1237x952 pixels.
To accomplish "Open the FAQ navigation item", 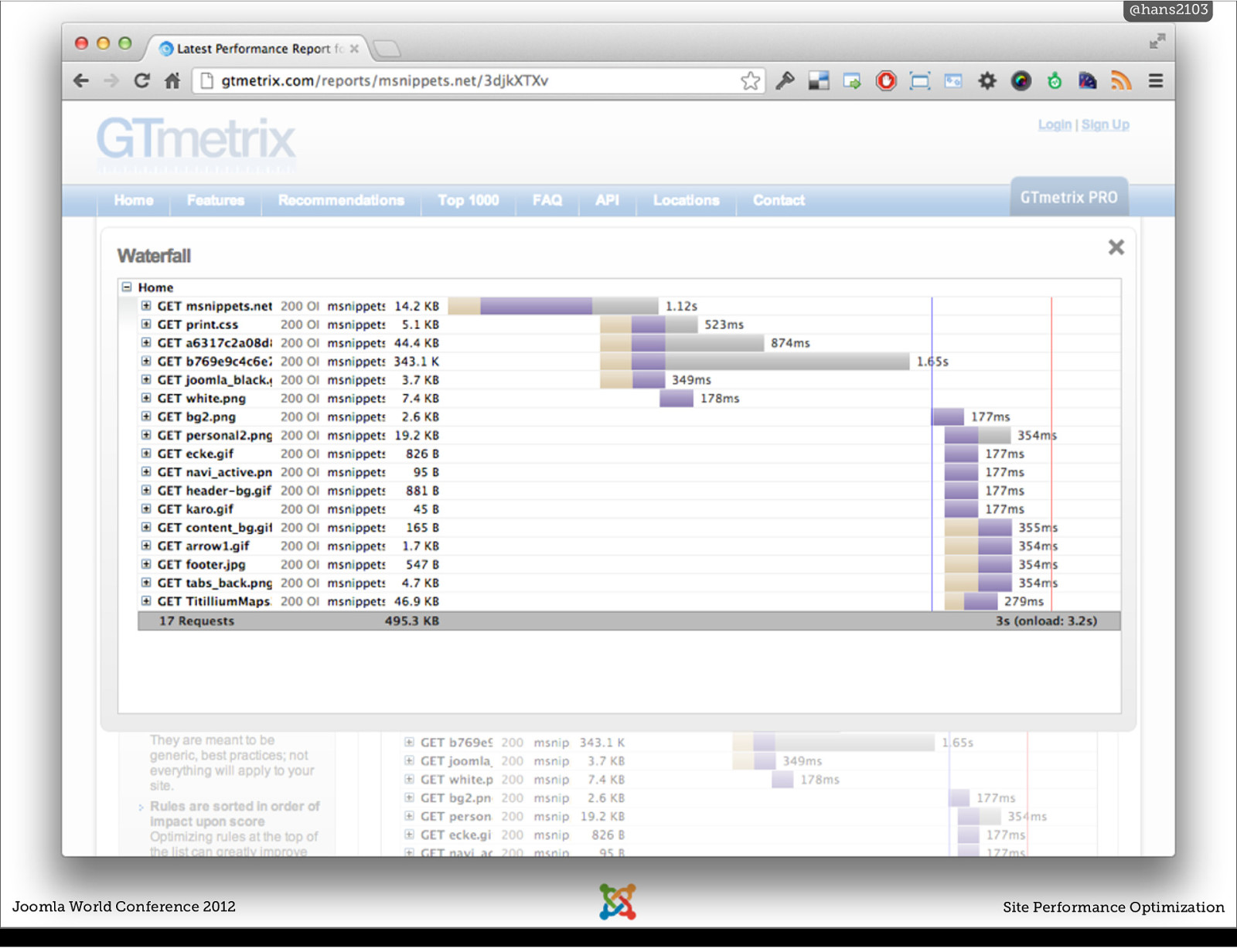I will pos(547,200).
